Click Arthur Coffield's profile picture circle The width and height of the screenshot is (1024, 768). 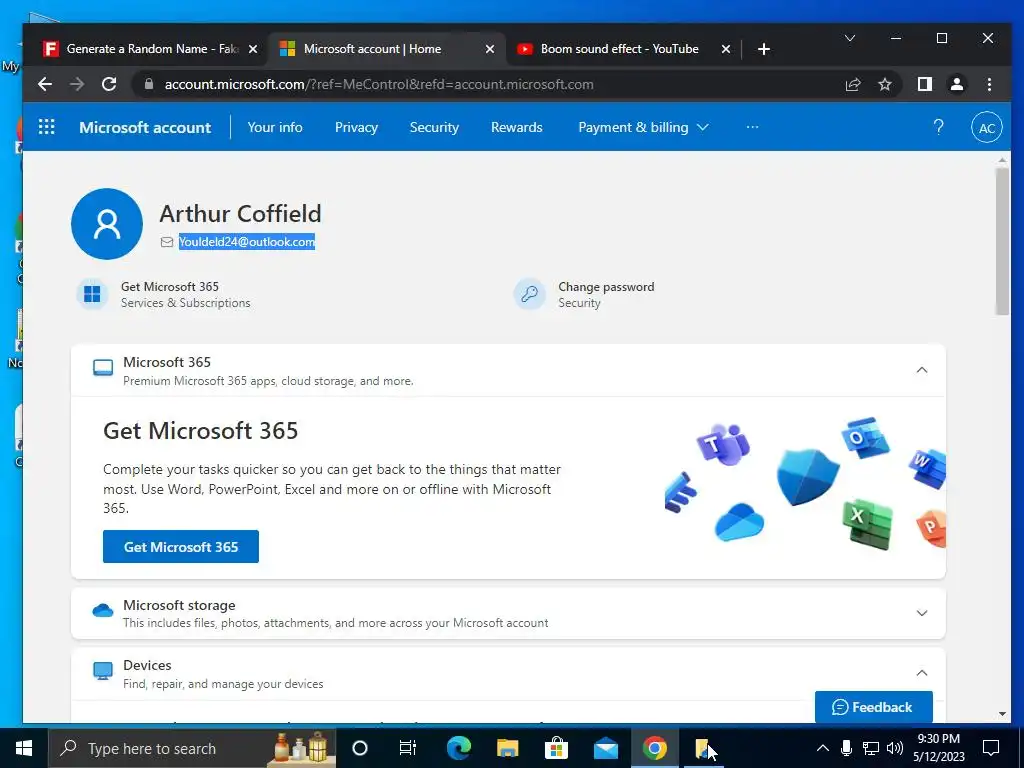point(107,224)
